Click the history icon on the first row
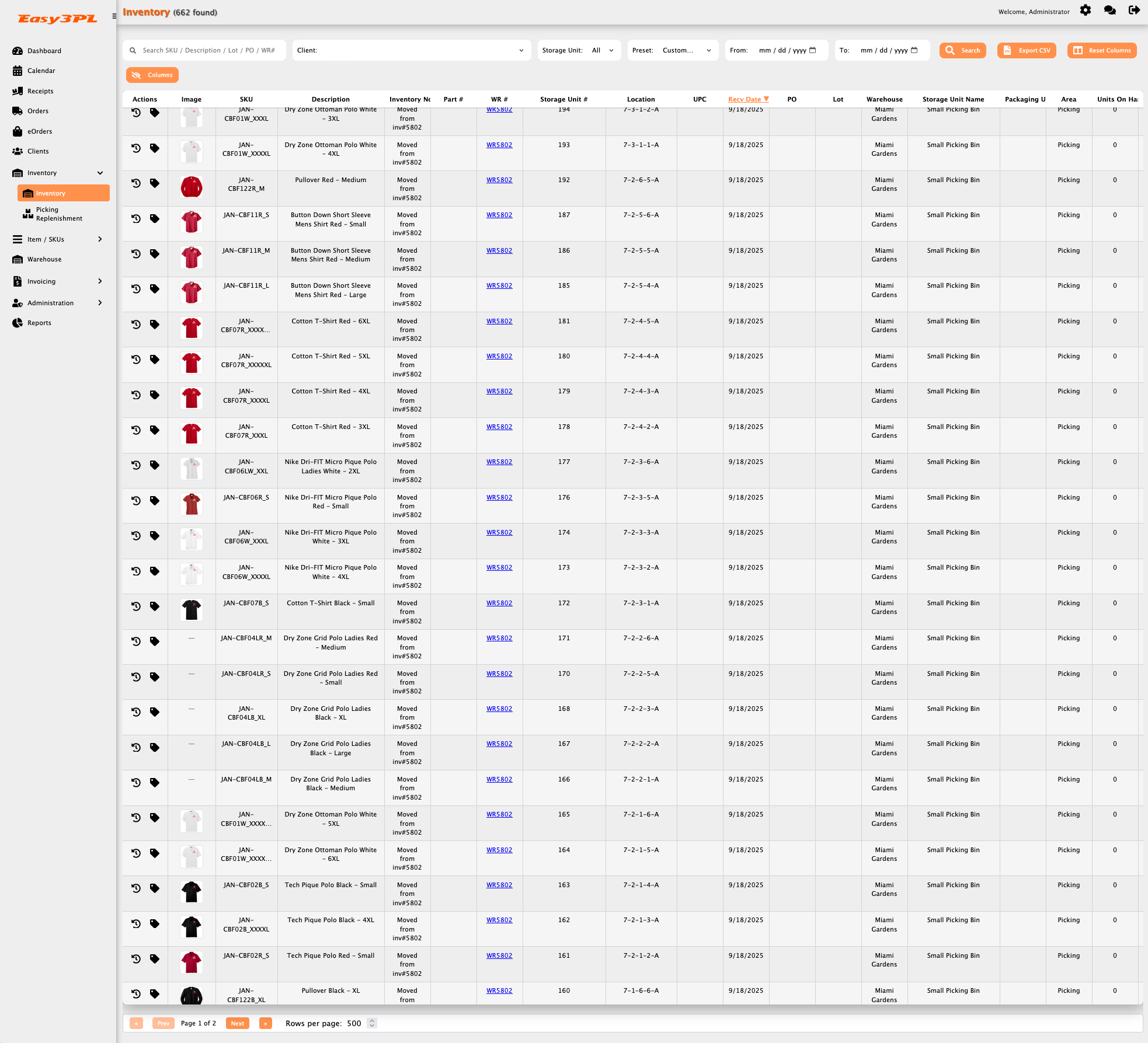The image size is (1148, 1043). (x=136, y=113)
